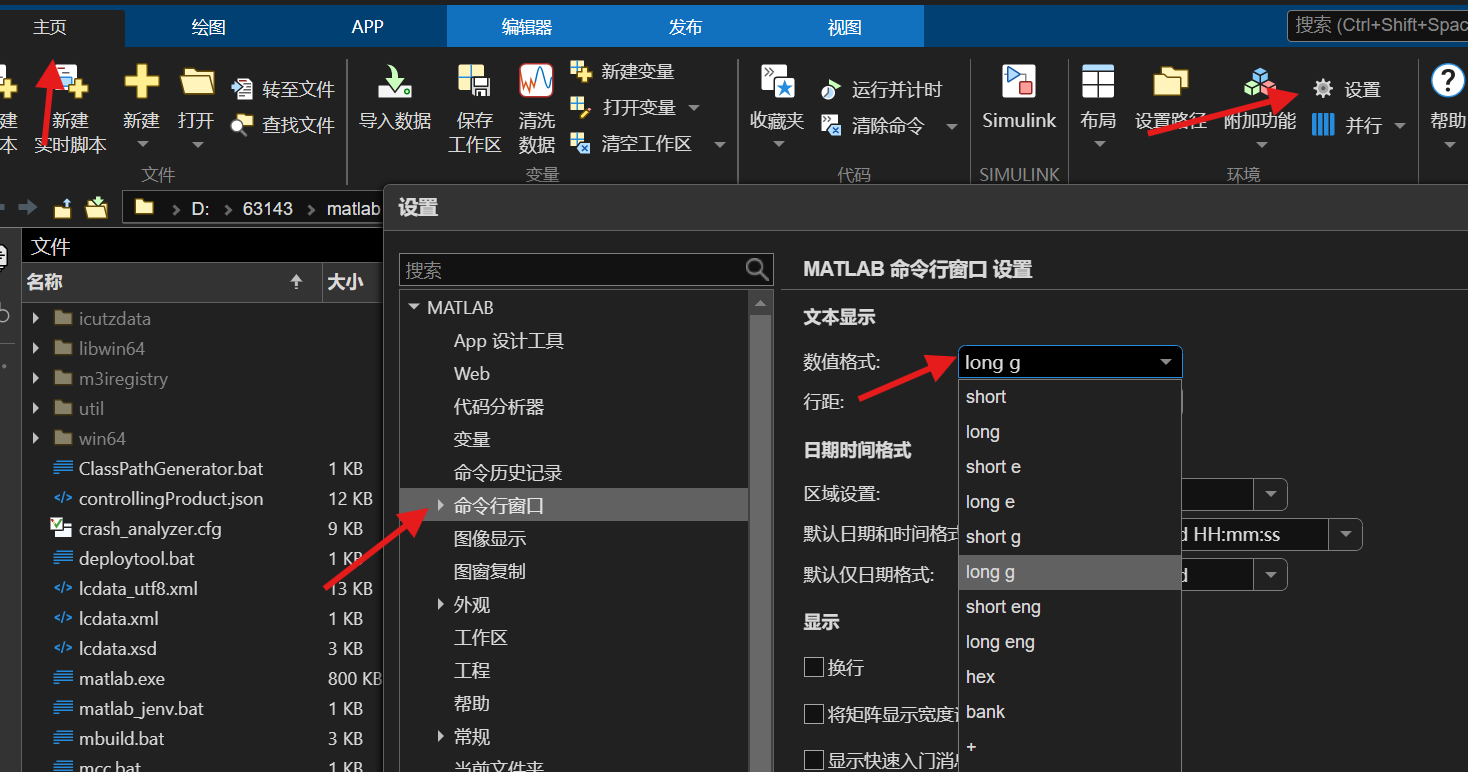Click 清洗数据 (Clean Data) icon
The height and width of the screenshot is (772, 1468).
[x=536, y=81]
